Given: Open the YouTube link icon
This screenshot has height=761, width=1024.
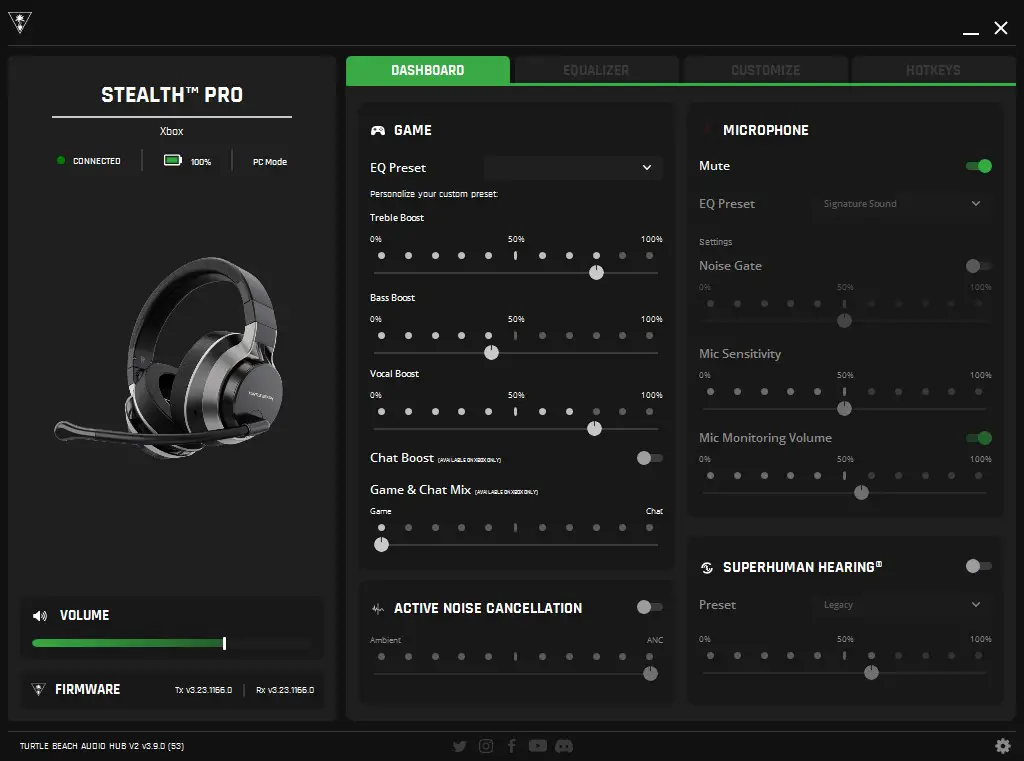Looking at the screenshot, I should coord(537,746).
